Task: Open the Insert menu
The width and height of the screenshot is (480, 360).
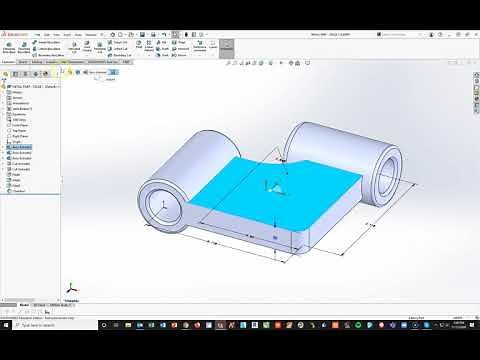Action: point(67,35)
